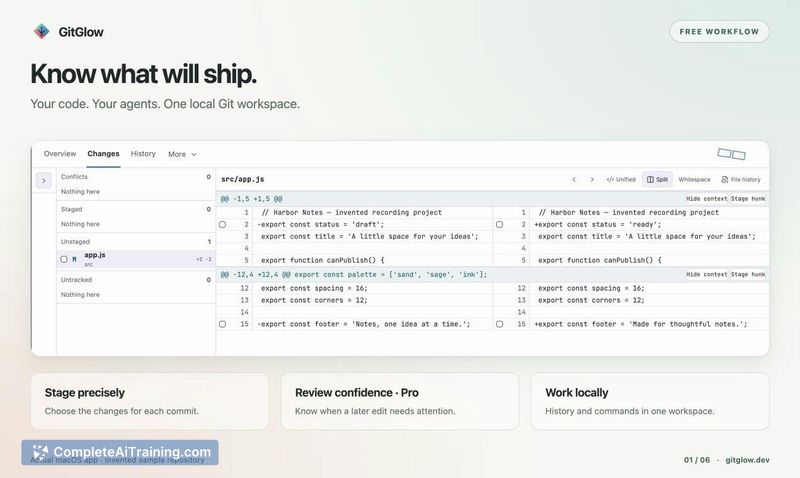Click left pane 'export function canPublish() {' line
Image resolution: width=800 pixels, height=478 pixels.
(322, 260)
